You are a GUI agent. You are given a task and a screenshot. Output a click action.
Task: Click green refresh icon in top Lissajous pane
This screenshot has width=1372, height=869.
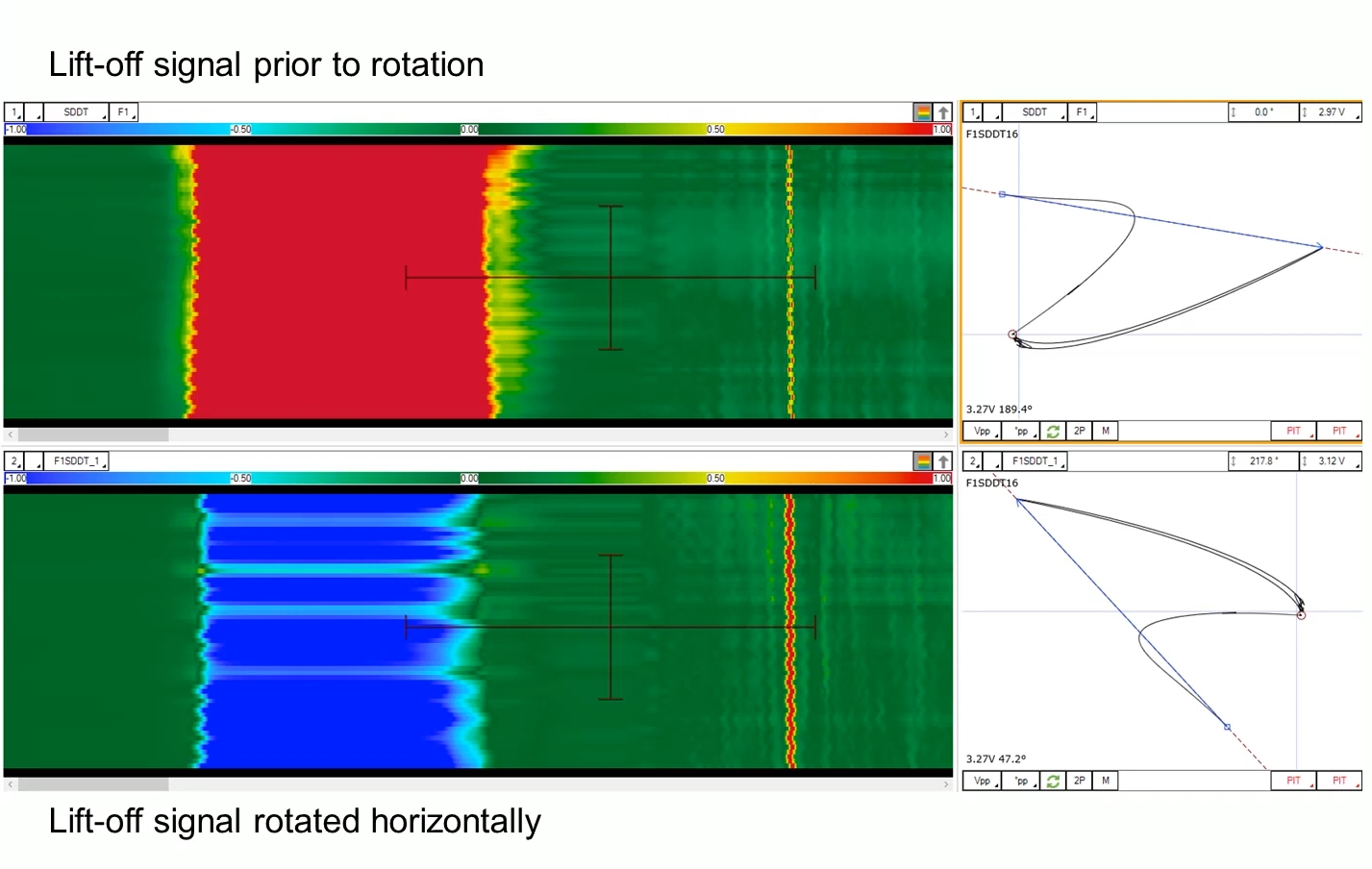point(1053,432)
